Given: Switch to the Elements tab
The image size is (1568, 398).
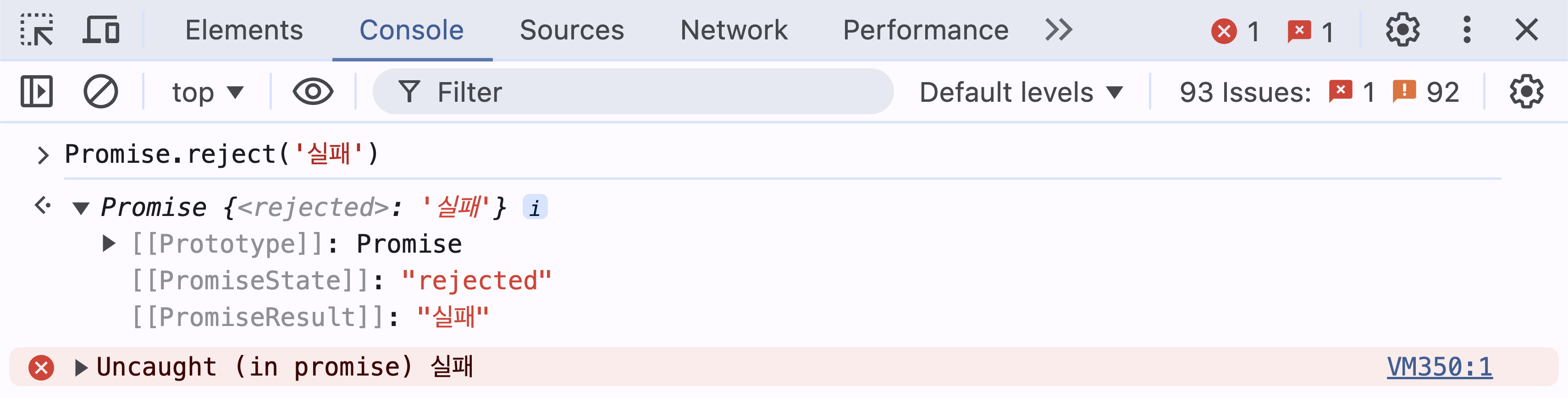Looking at the screenshot, I should tap(244, 30).
